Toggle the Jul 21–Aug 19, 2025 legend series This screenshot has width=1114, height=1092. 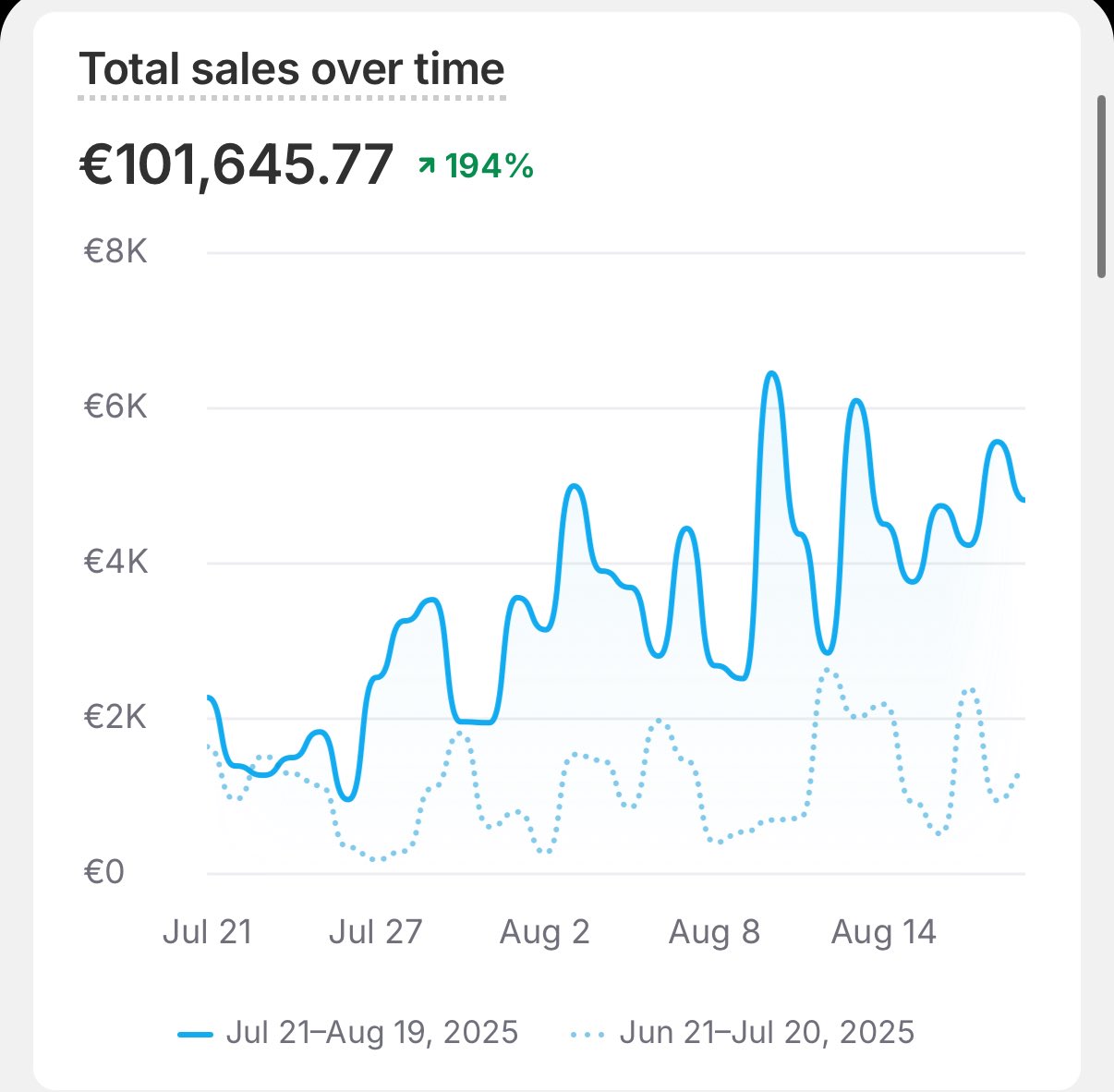[x=371, y=1032]
